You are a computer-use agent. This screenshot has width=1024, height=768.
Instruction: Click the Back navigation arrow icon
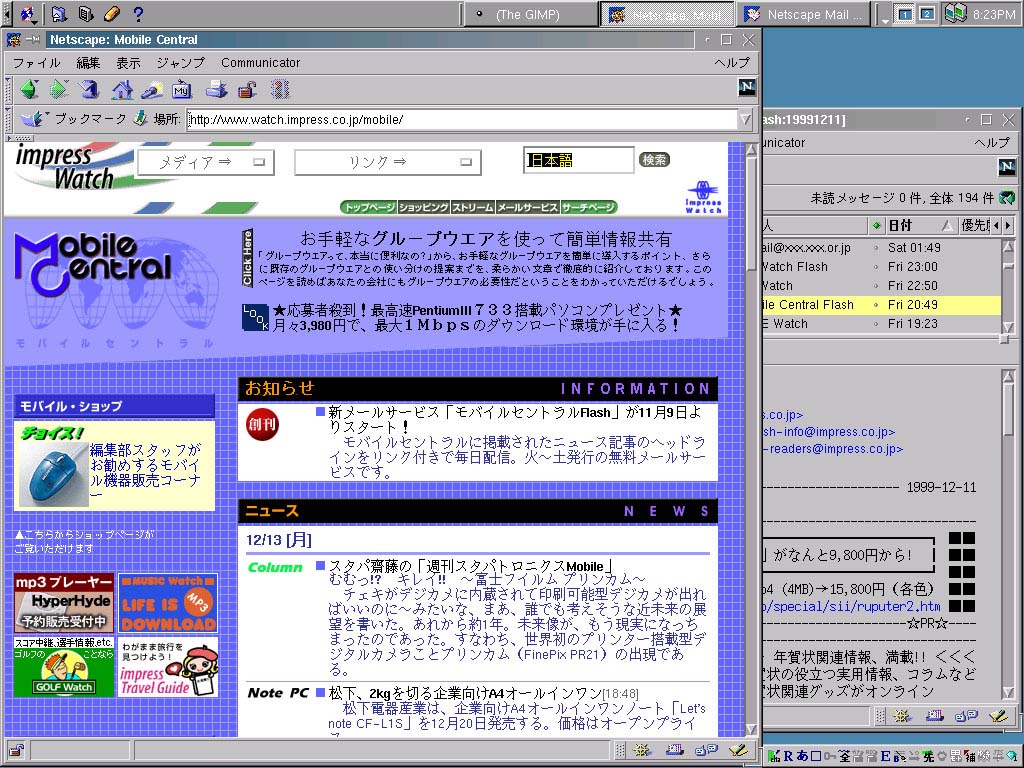pos(28,90)
